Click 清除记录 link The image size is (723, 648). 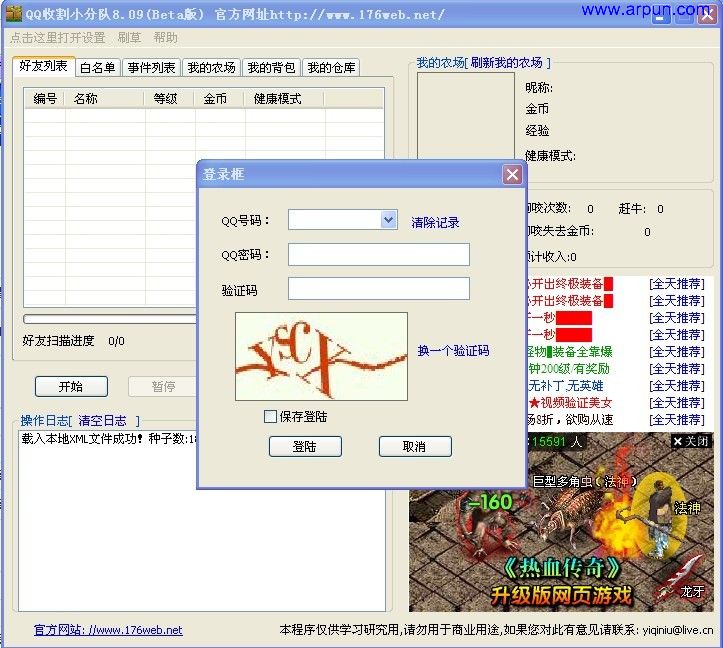(435, 222)
